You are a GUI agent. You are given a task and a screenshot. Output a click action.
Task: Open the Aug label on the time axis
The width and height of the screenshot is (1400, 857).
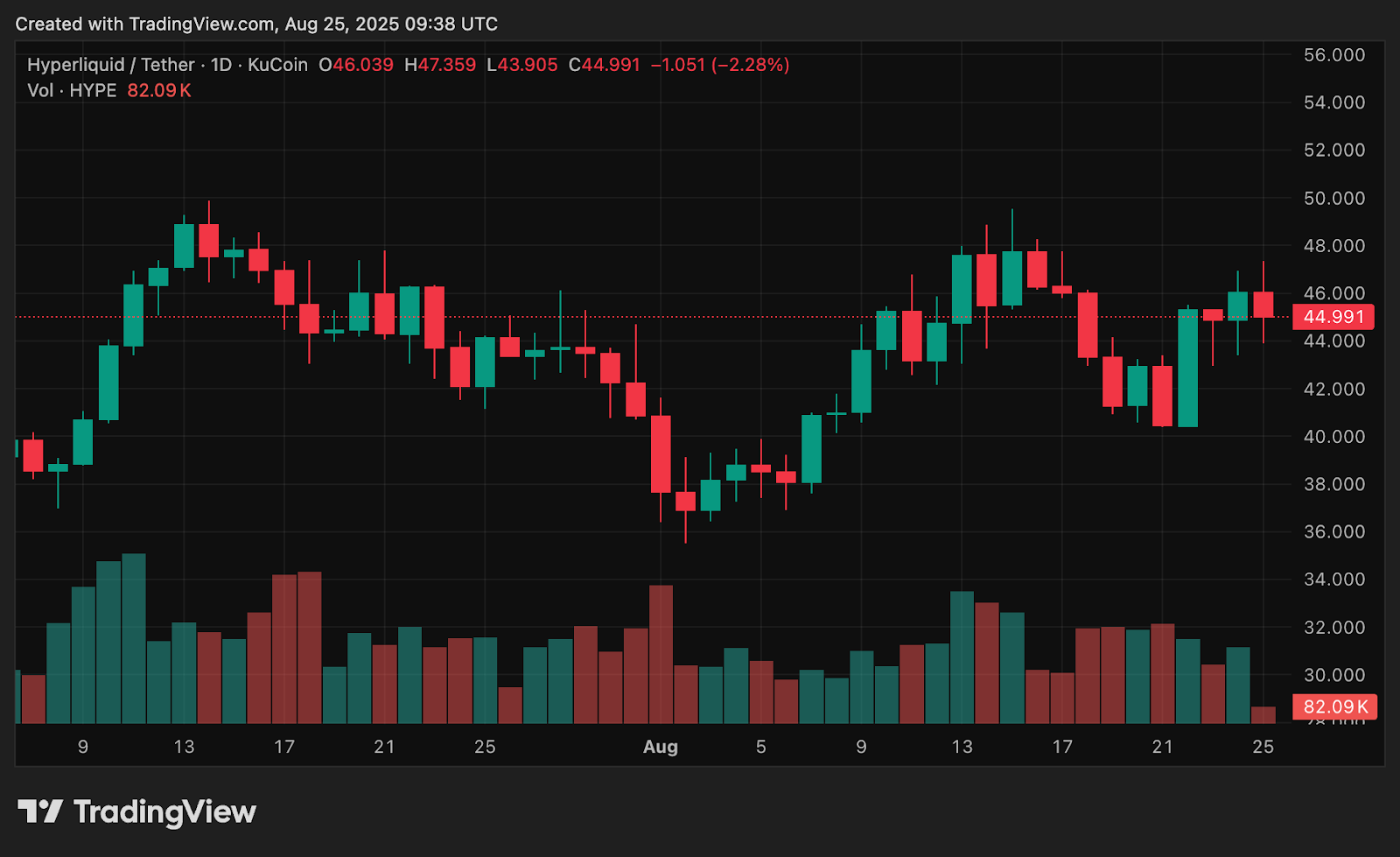tap(661, 748)
